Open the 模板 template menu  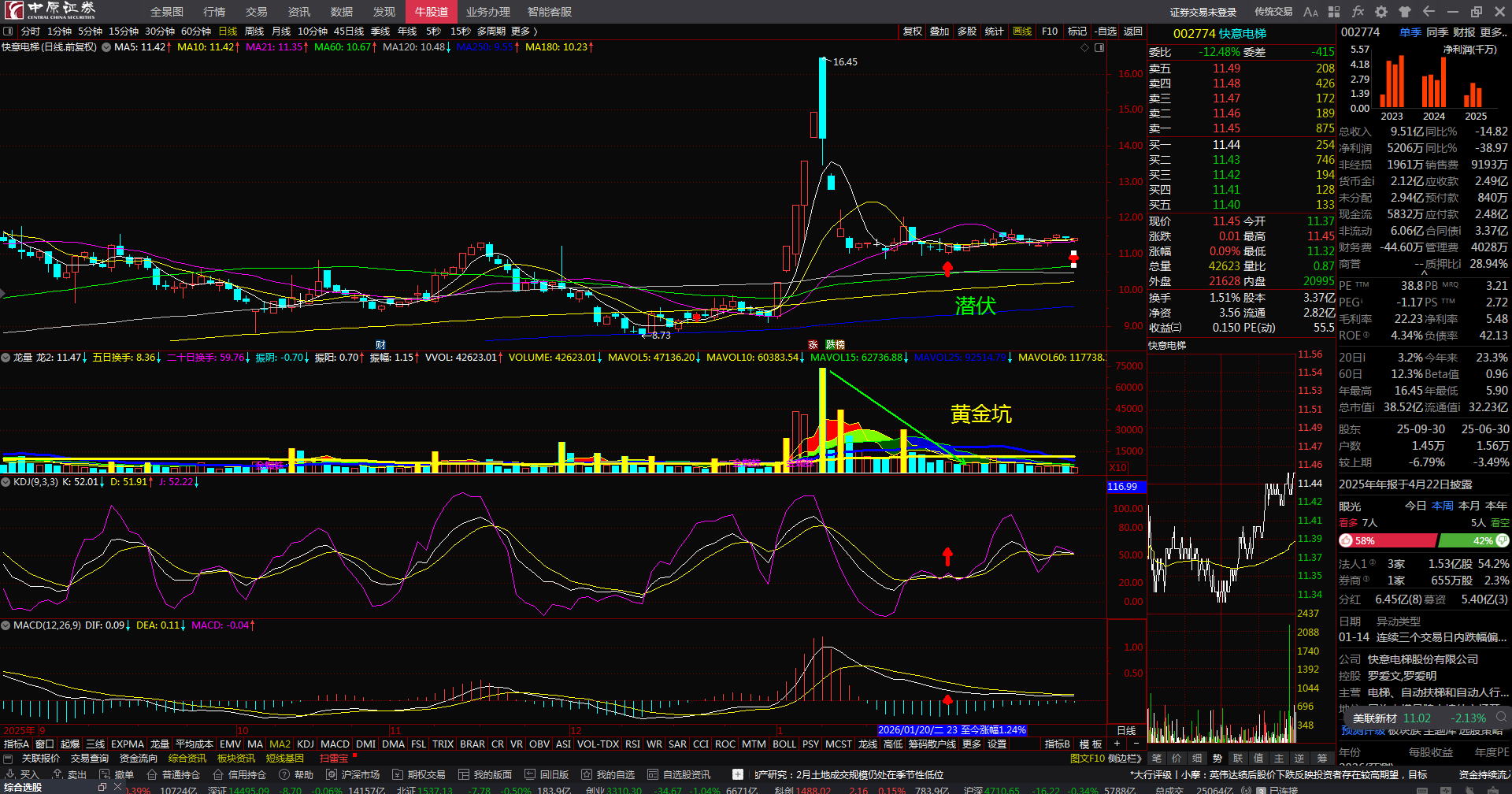(x=1091, y=744)
